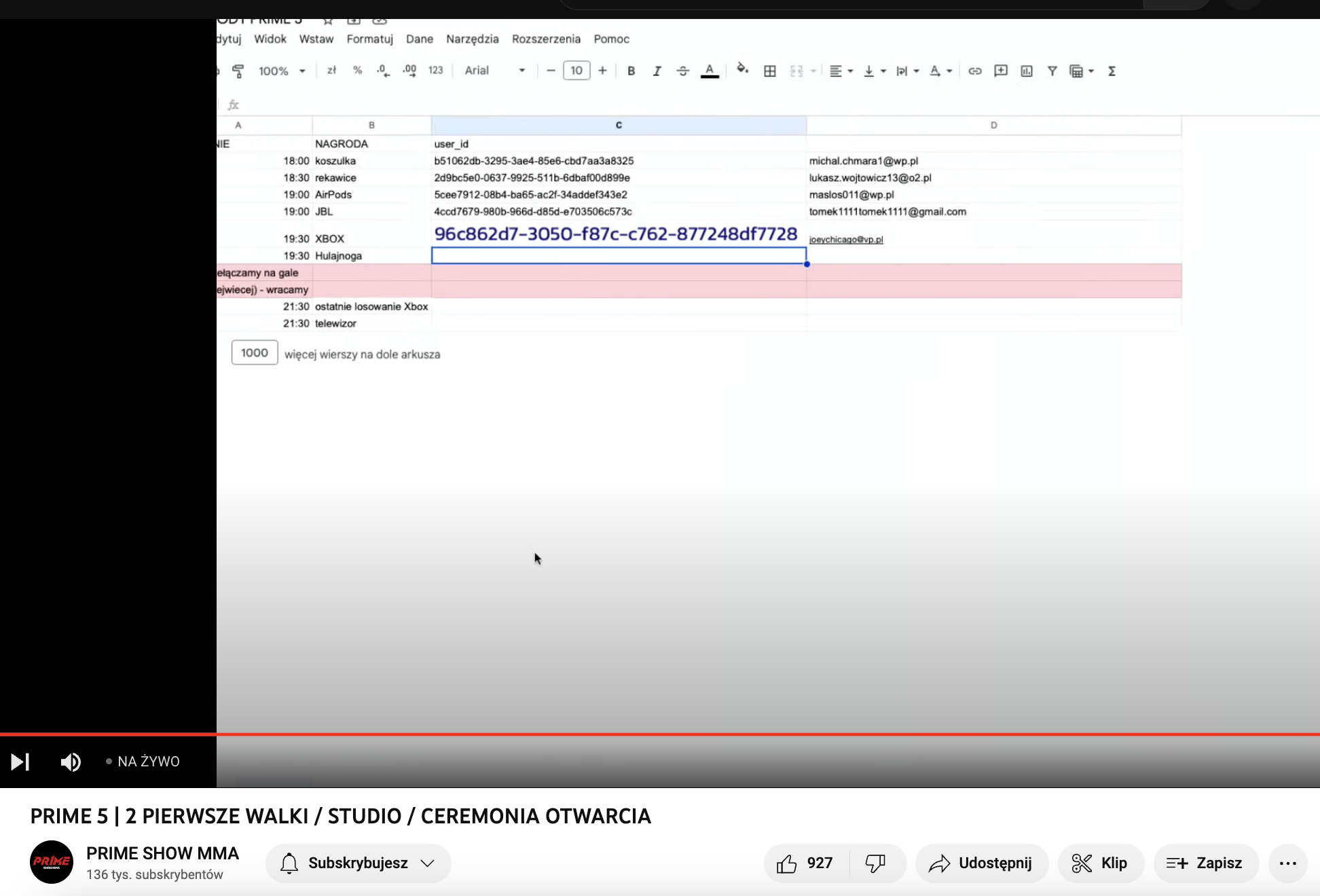Share the video via Udostępnij

pyautogui.click(x=981, y=863)
